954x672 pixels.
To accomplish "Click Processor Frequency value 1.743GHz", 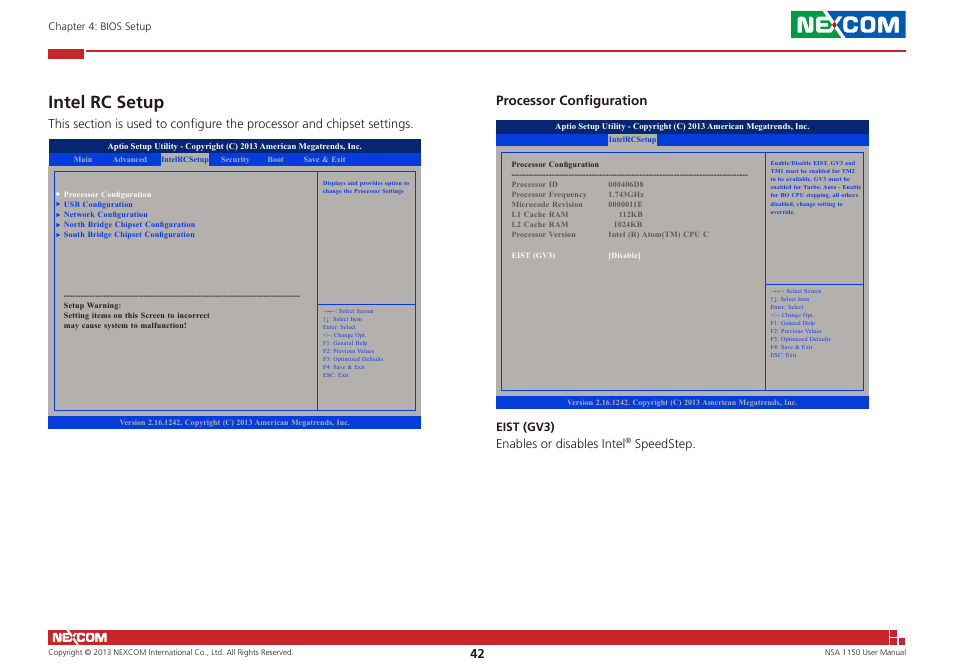I will click(x=625, y=195).
